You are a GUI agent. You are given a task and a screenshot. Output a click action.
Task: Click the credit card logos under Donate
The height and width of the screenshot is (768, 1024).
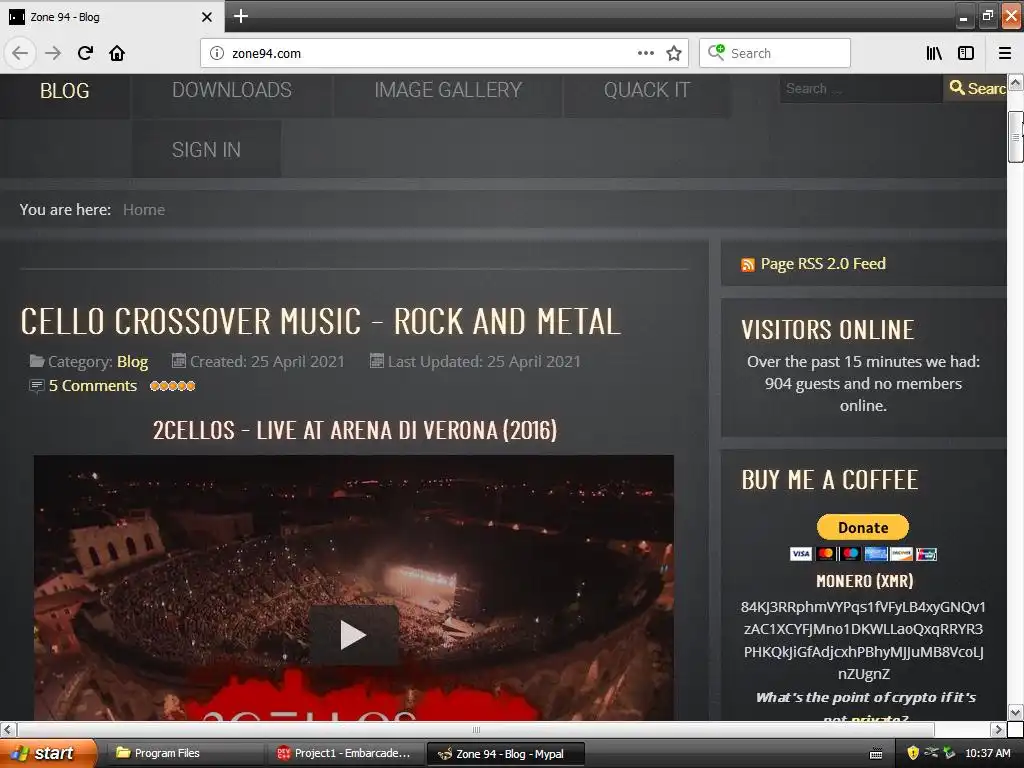(x=863, y=554)
